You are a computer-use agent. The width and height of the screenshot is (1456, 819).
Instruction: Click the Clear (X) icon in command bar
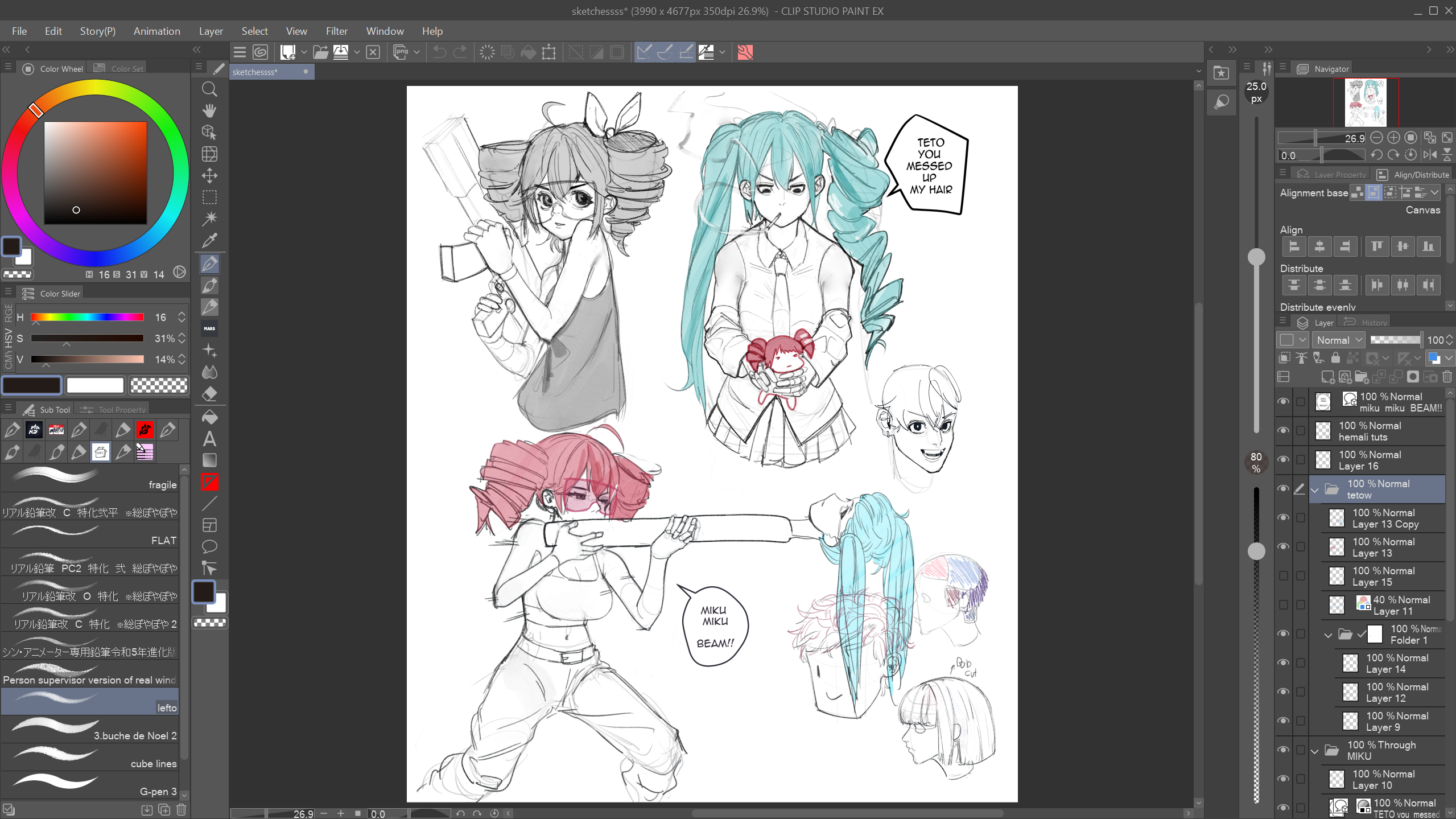[x=373, y=52]
